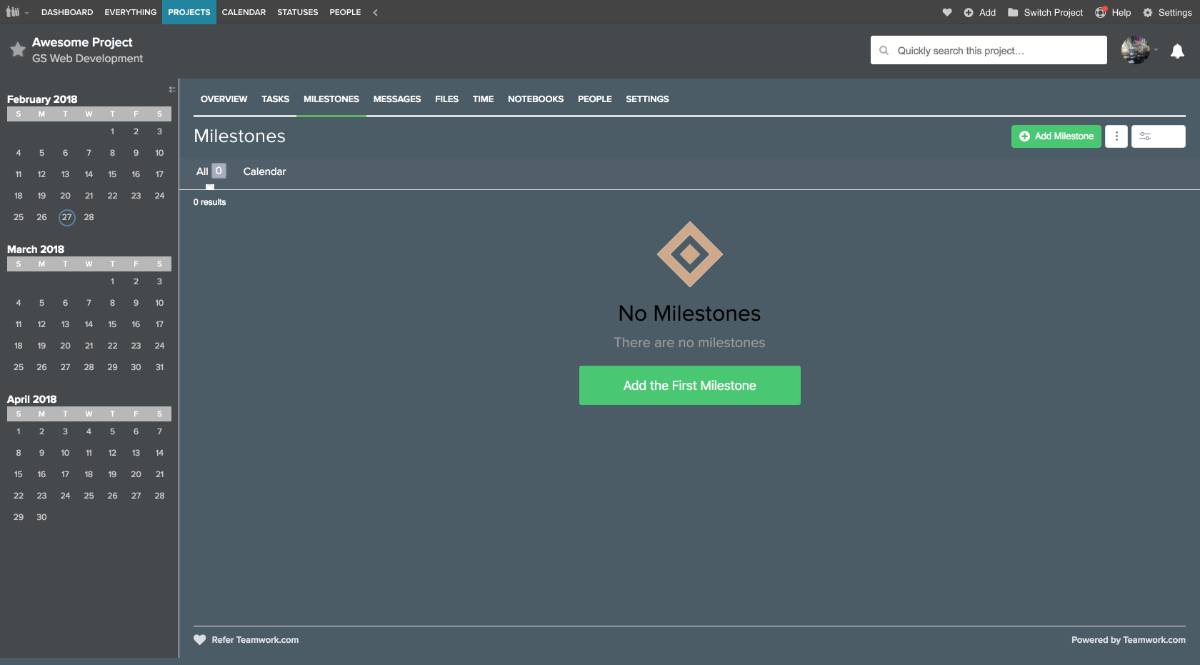
Task: Open the three-dot milestone options menu
Action: pos(1116,136)
